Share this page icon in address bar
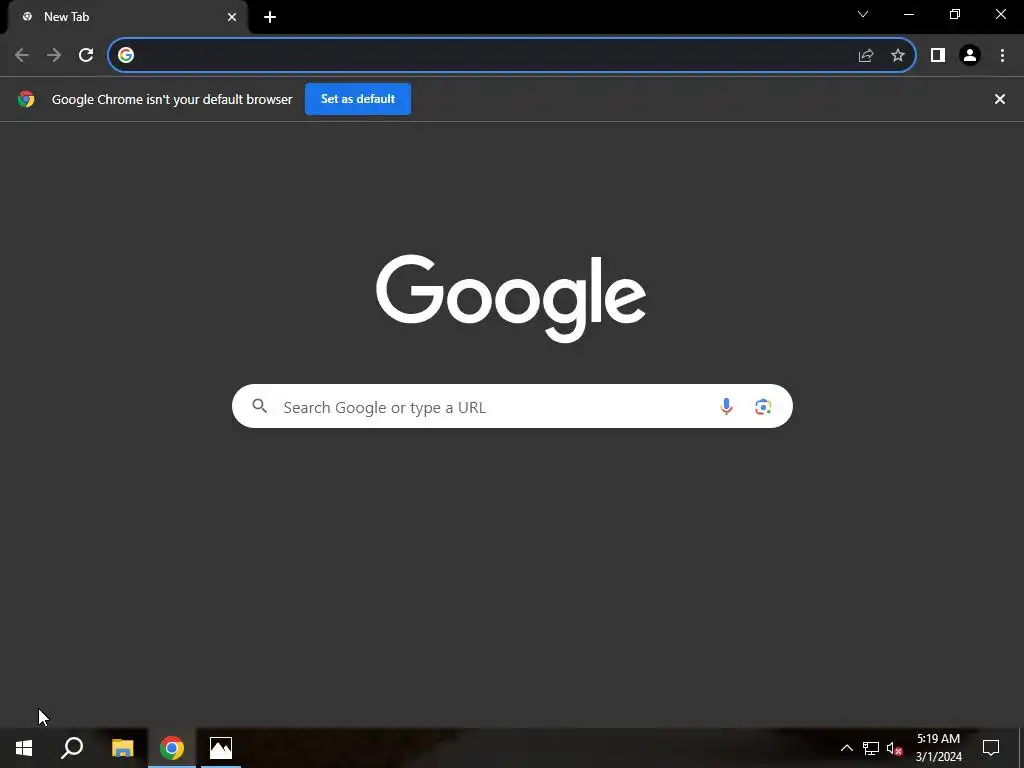Image resolution: width=1024 pixels, height=768 pixels. click(x=866, y=56)
